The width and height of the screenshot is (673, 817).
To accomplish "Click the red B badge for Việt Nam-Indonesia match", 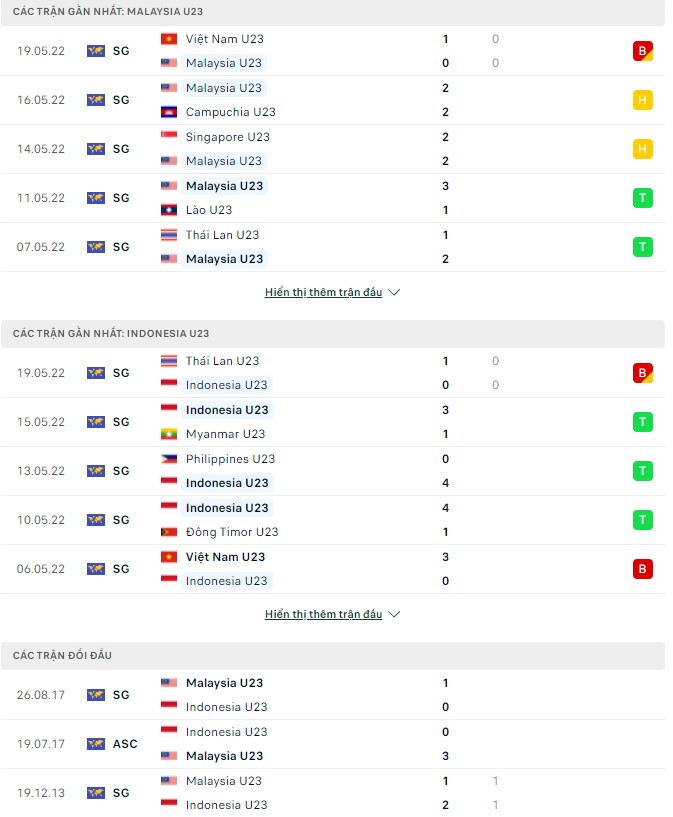I will tap(643, 568).
